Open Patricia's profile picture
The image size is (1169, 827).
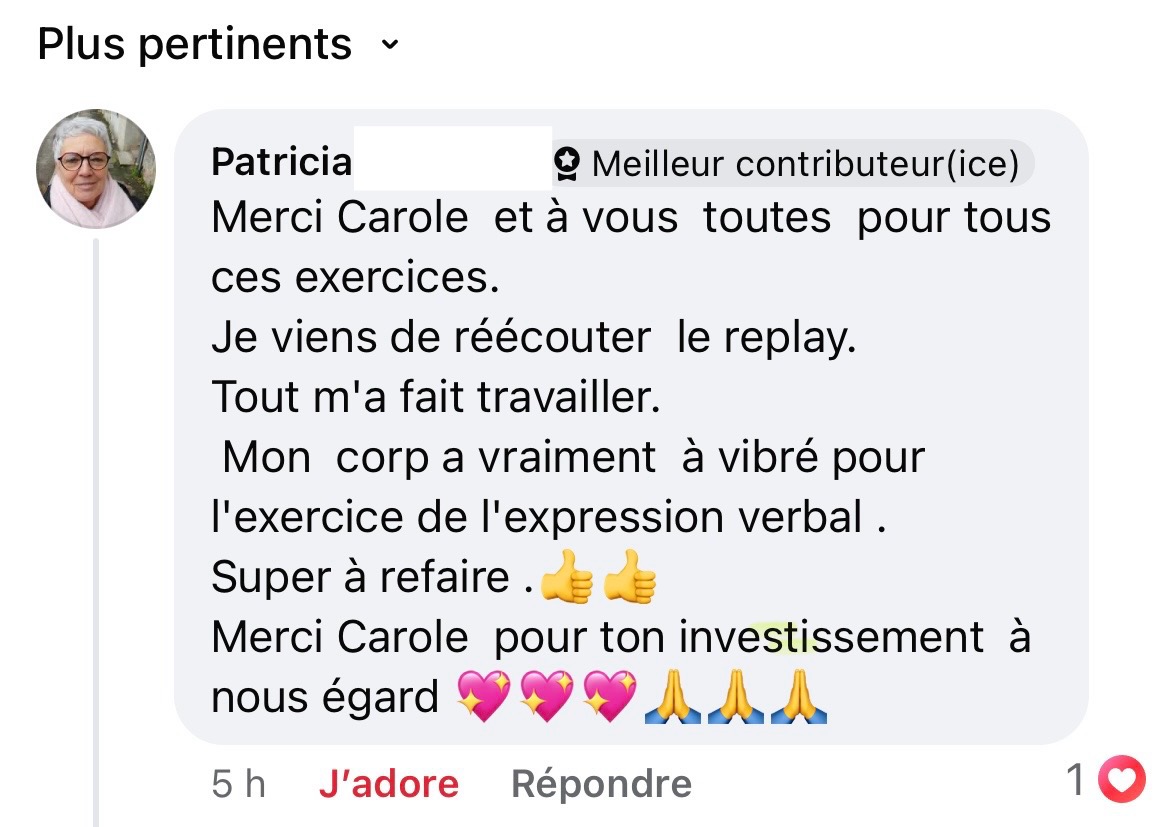point(96,169)
